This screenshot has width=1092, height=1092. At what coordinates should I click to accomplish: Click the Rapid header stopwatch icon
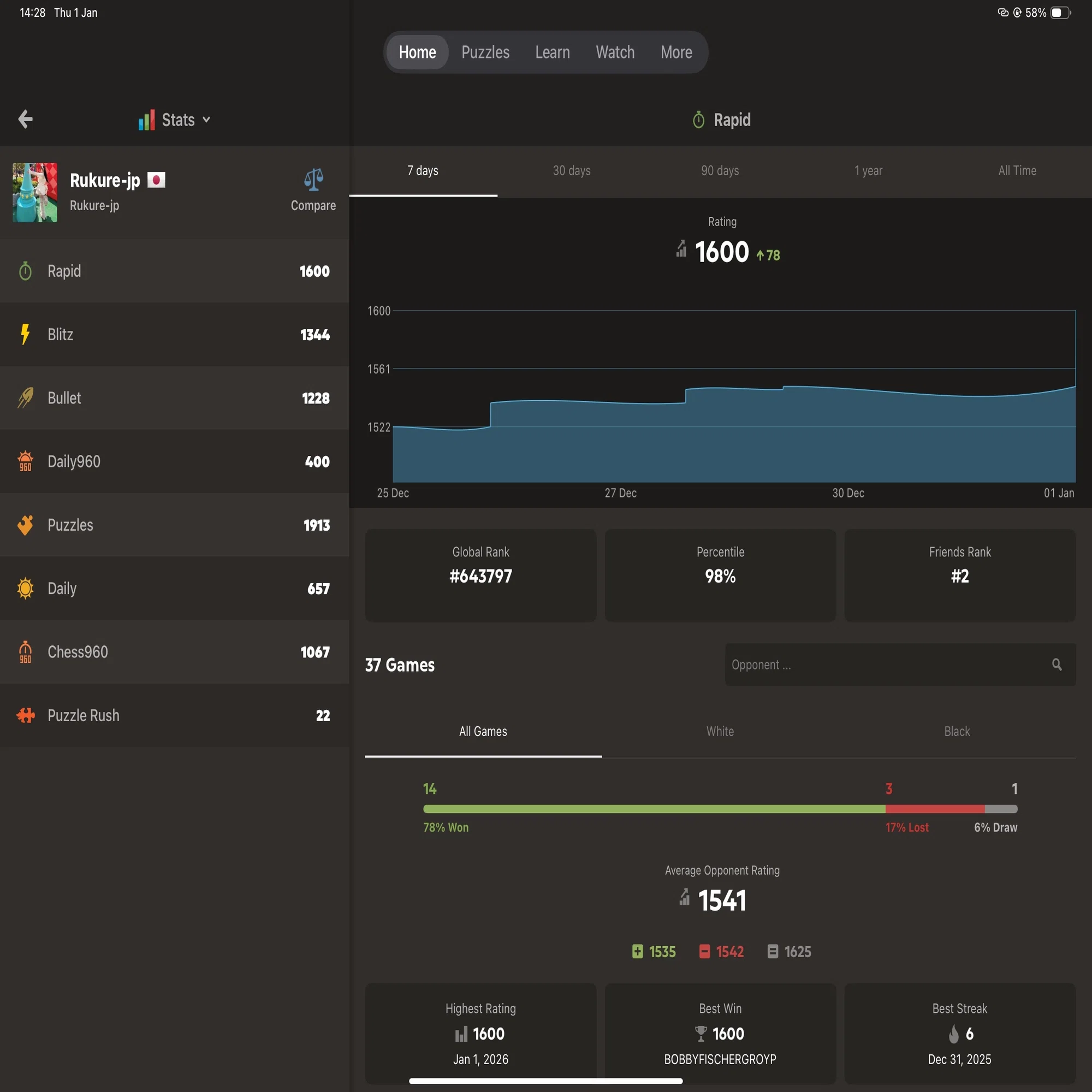click(699, 119)
